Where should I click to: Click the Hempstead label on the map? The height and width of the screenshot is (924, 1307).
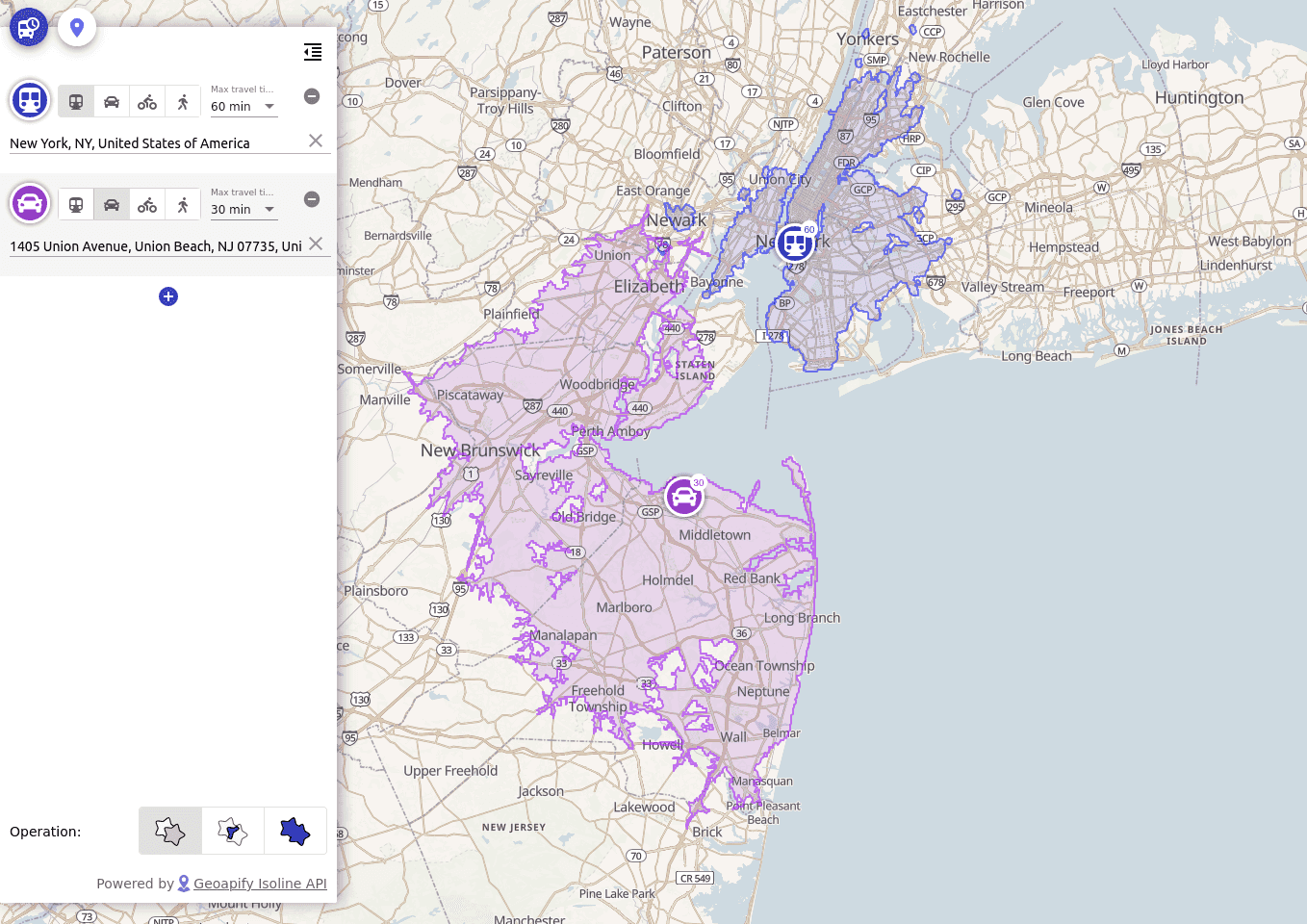click(x=1064, y=247)
